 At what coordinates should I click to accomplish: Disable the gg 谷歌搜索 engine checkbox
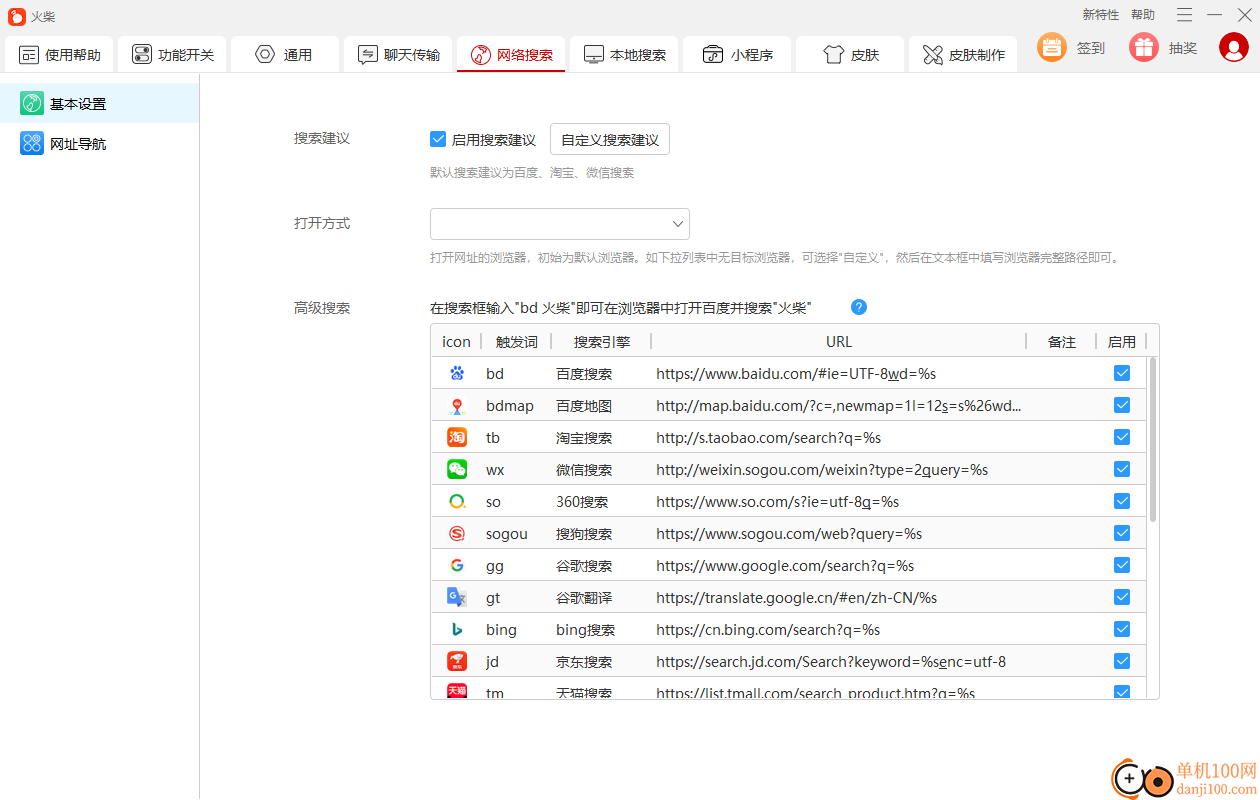[x=1122, y=565]
